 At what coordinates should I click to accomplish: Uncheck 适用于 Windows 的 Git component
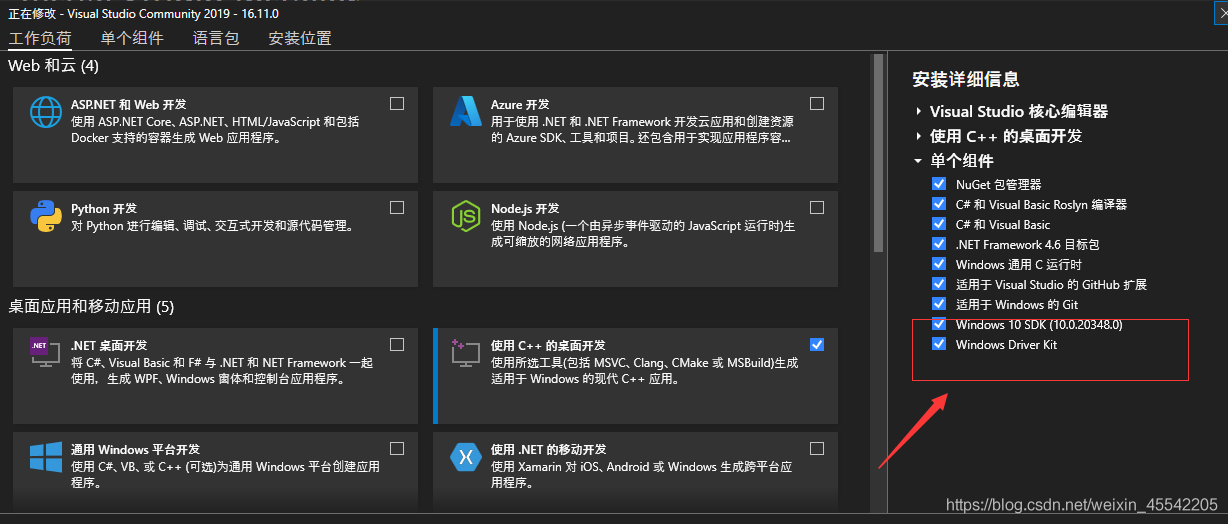pyautogui.click(x=938, y=304)
